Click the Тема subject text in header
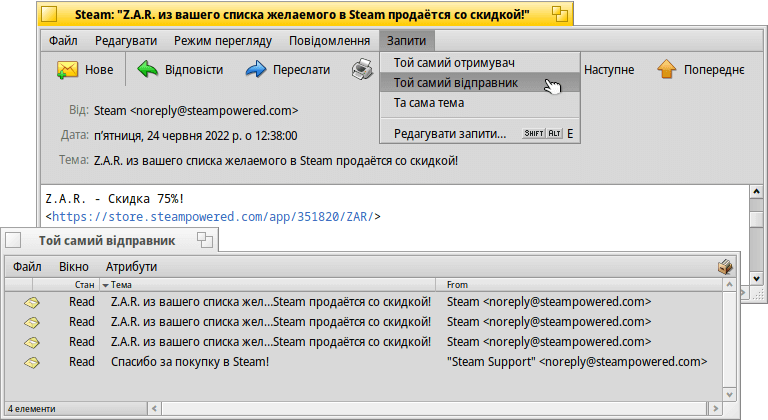This screenshot has width=768, height=420. point(276,161)
